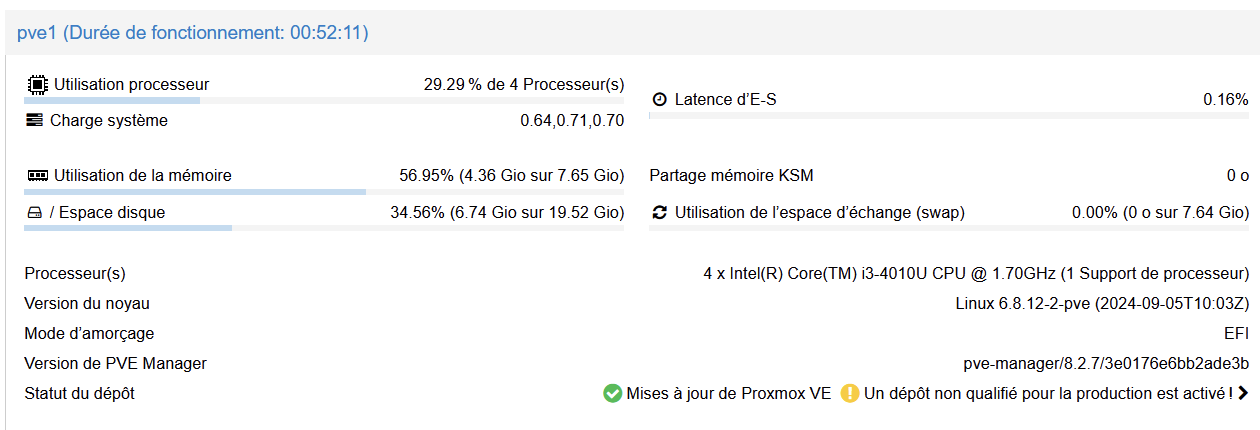Click the system load server icon

(35, 121)
